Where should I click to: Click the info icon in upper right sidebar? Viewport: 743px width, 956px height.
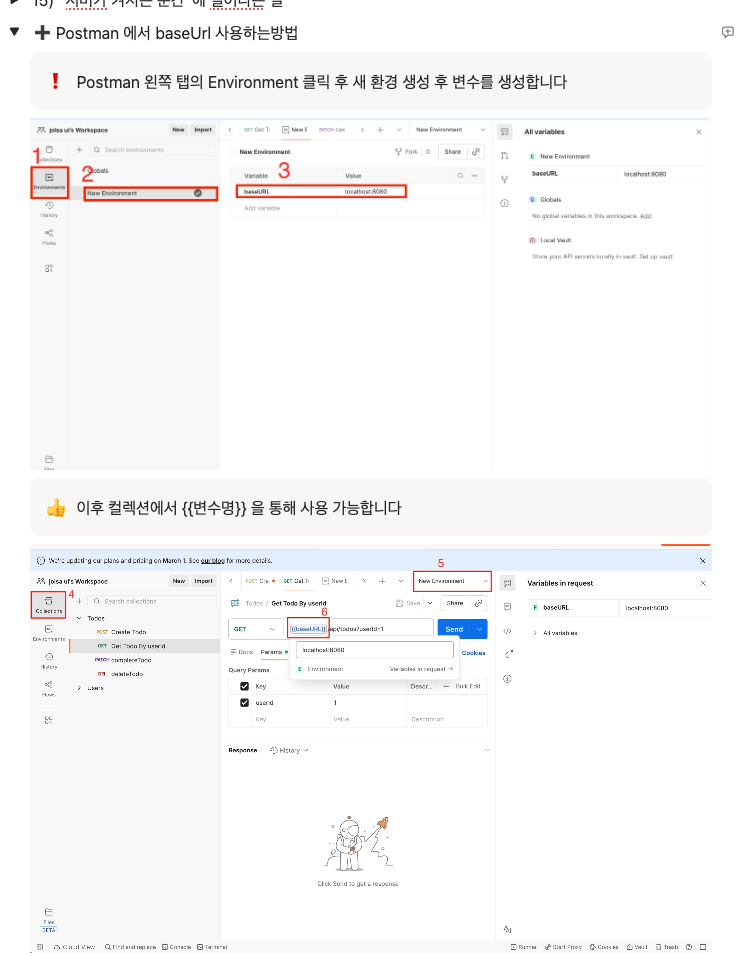(504, 203)
